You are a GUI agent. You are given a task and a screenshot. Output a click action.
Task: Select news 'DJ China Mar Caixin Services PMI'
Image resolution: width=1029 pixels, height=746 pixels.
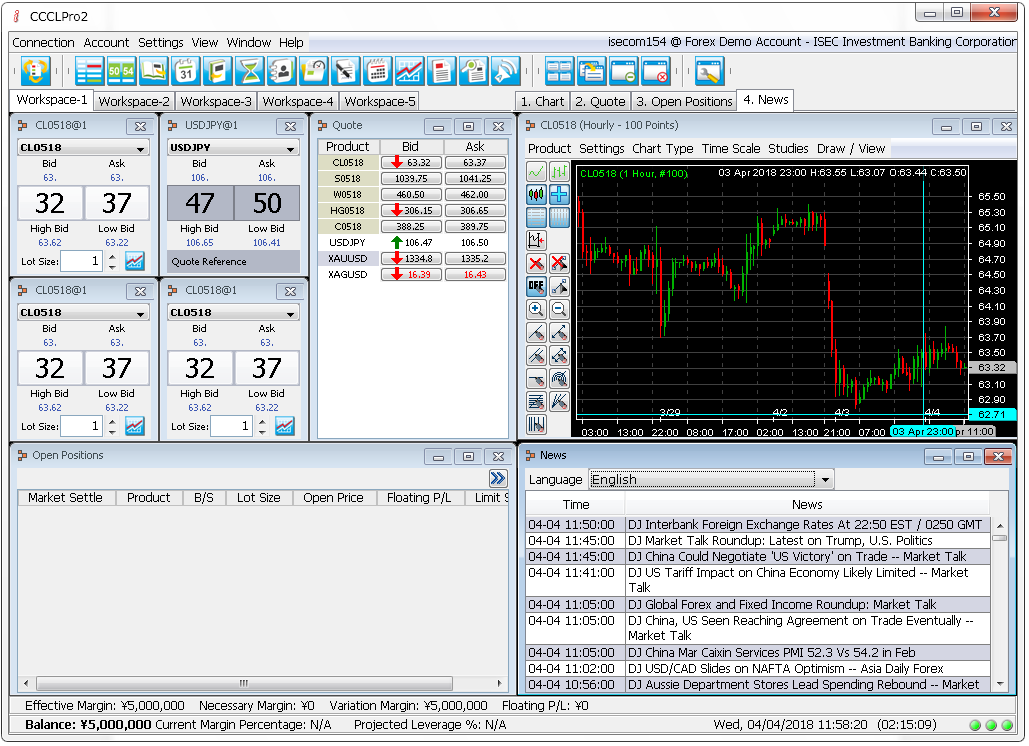[x=758, y=653]
